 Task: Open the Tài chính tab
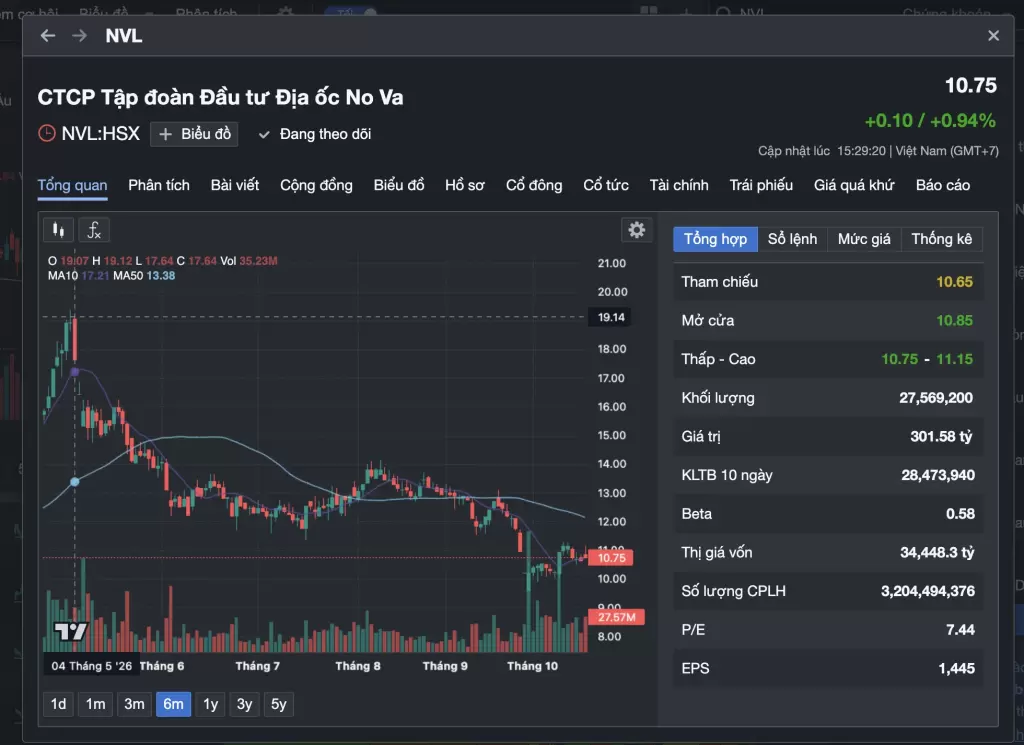(679, 185)
